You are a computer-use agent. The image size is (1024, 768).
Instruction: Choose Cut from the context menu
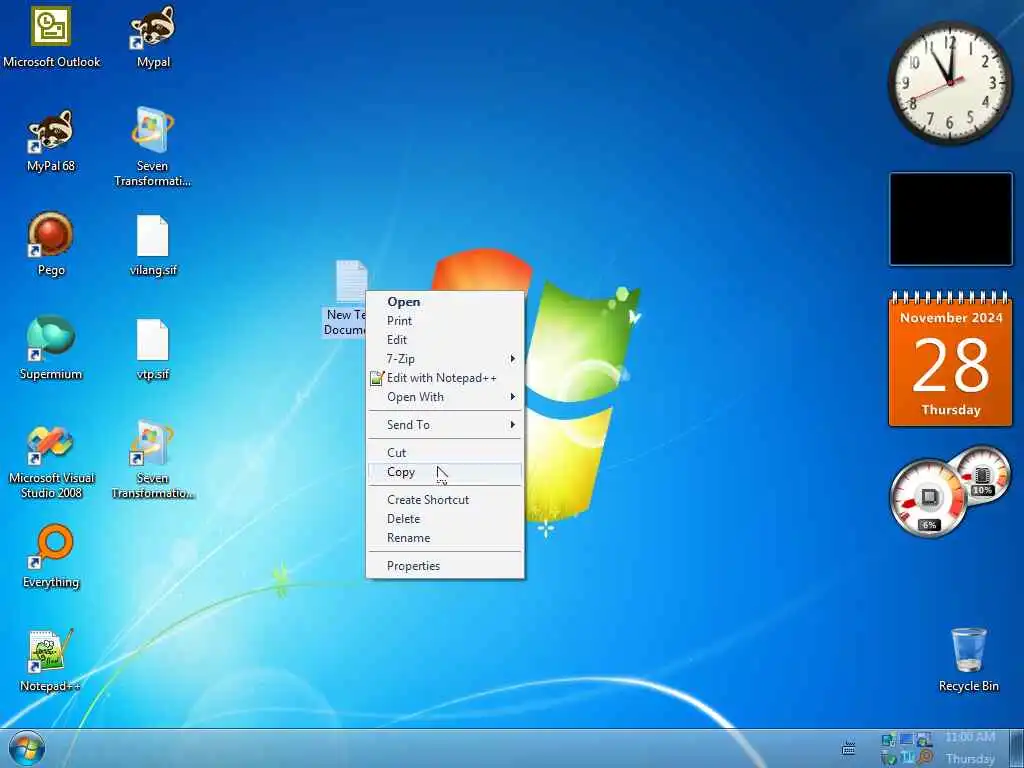[445, 453]
